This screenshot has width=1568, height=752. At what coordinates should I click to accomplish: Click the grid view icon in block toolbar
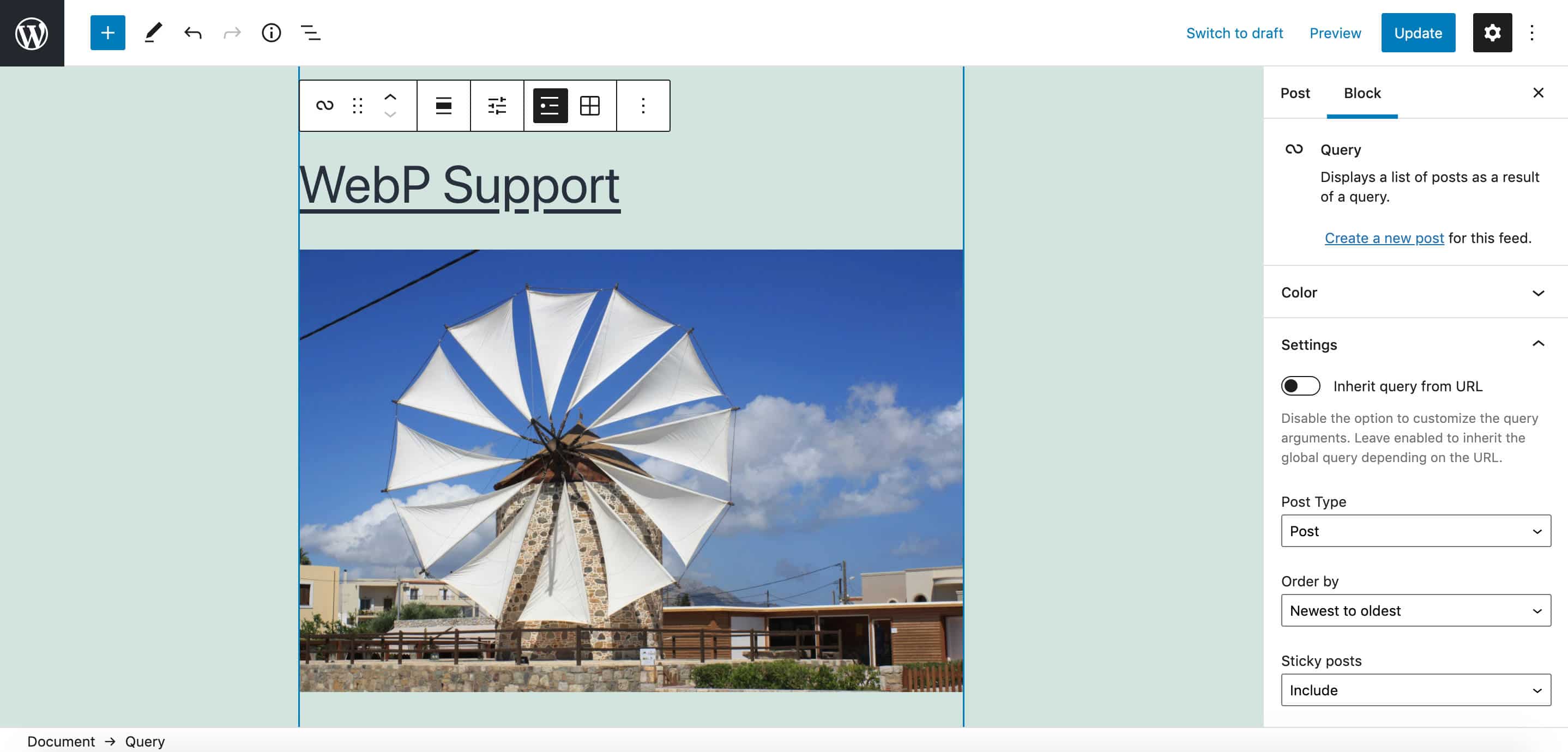(x=589, y=105)
